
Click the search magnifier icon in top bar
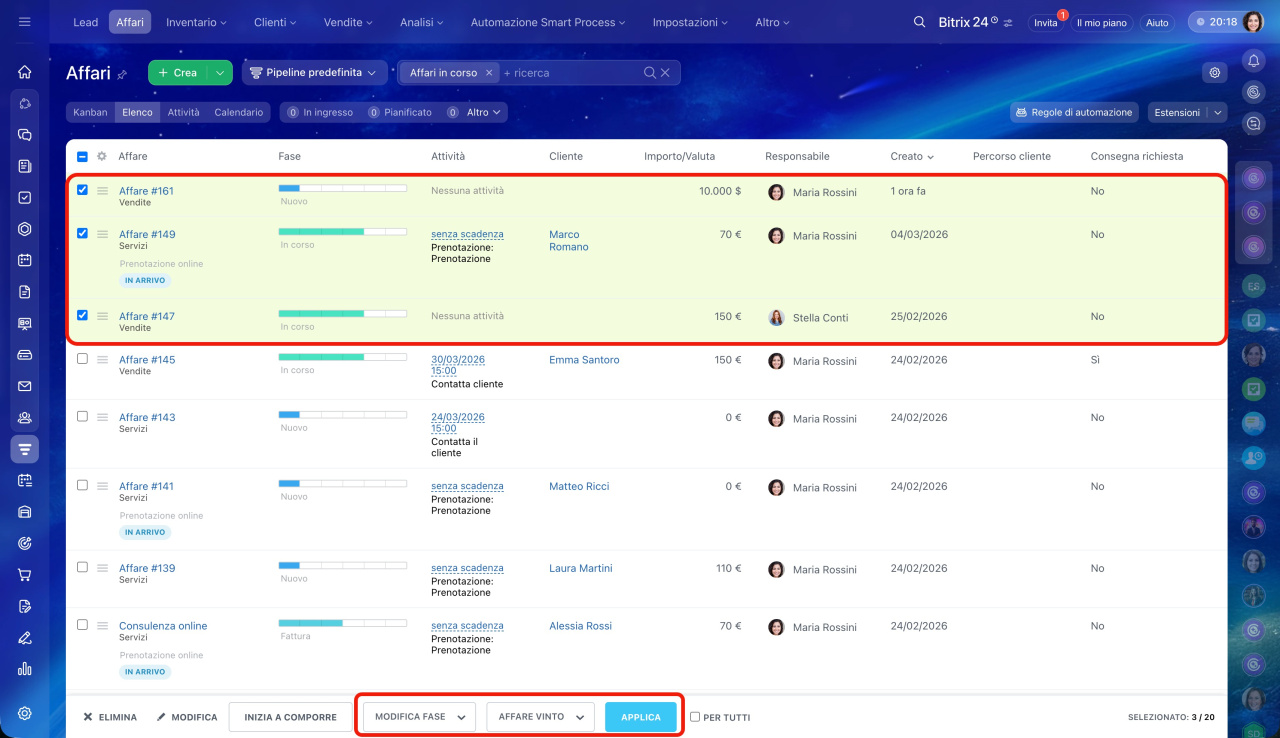[x=919, y=22]
